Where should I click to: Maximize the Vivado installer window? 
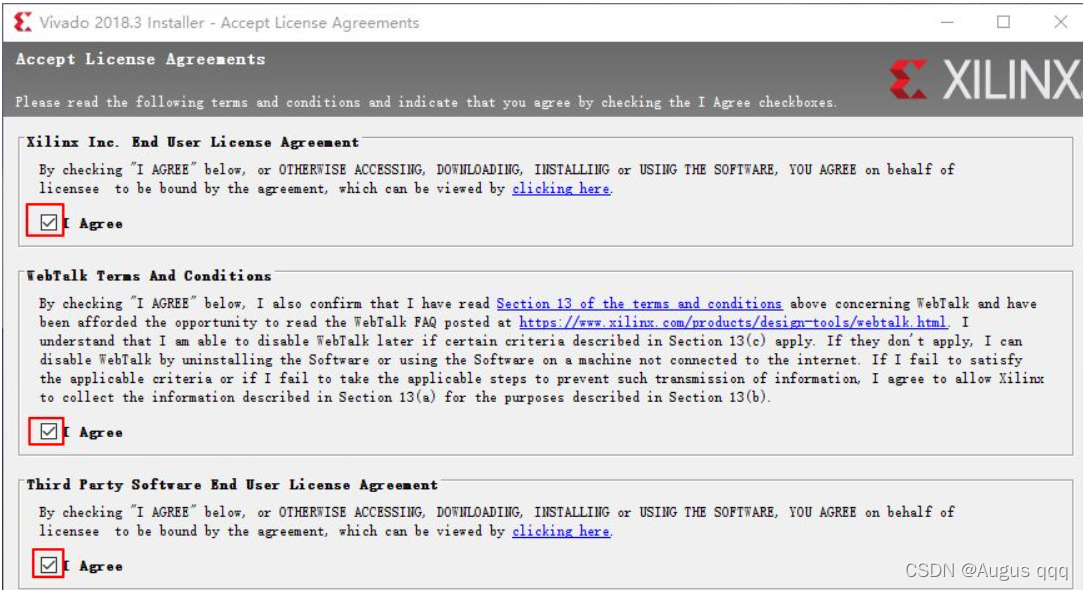coord(1004,22)
